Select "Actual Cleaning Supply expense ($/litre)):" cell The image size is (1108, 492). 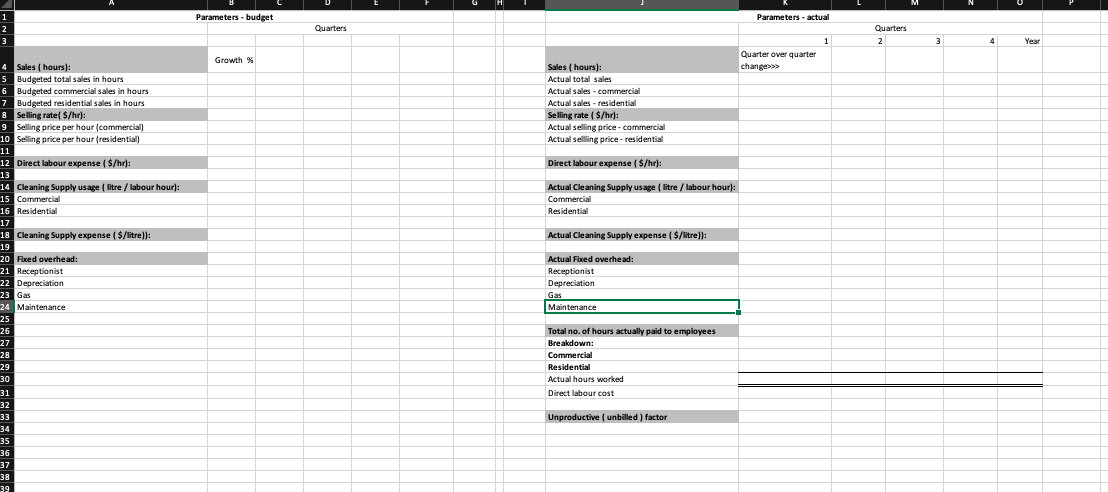point(642,235)
